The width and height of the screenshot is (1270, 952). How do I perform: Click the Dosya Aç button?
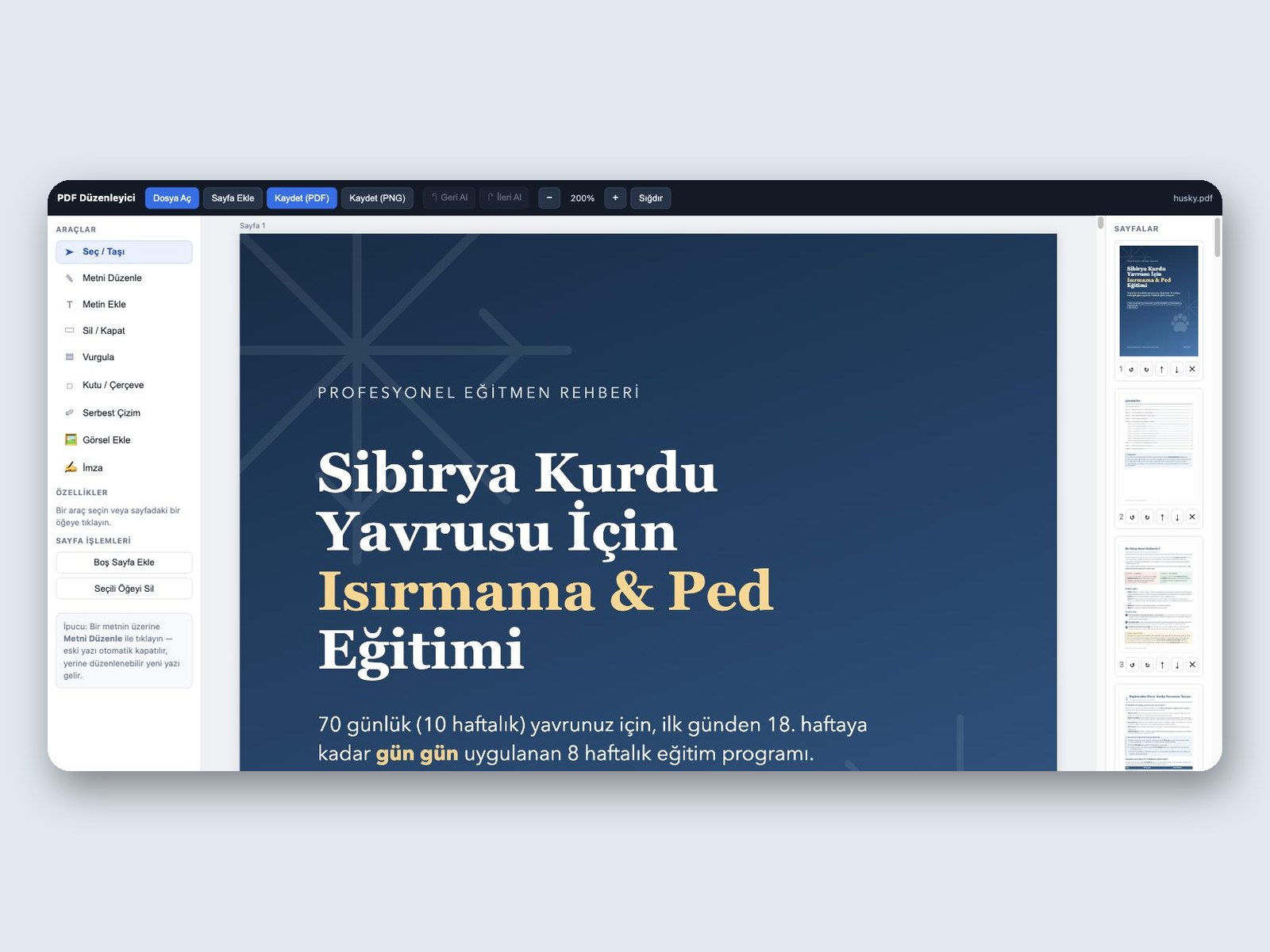pos(172,198)
